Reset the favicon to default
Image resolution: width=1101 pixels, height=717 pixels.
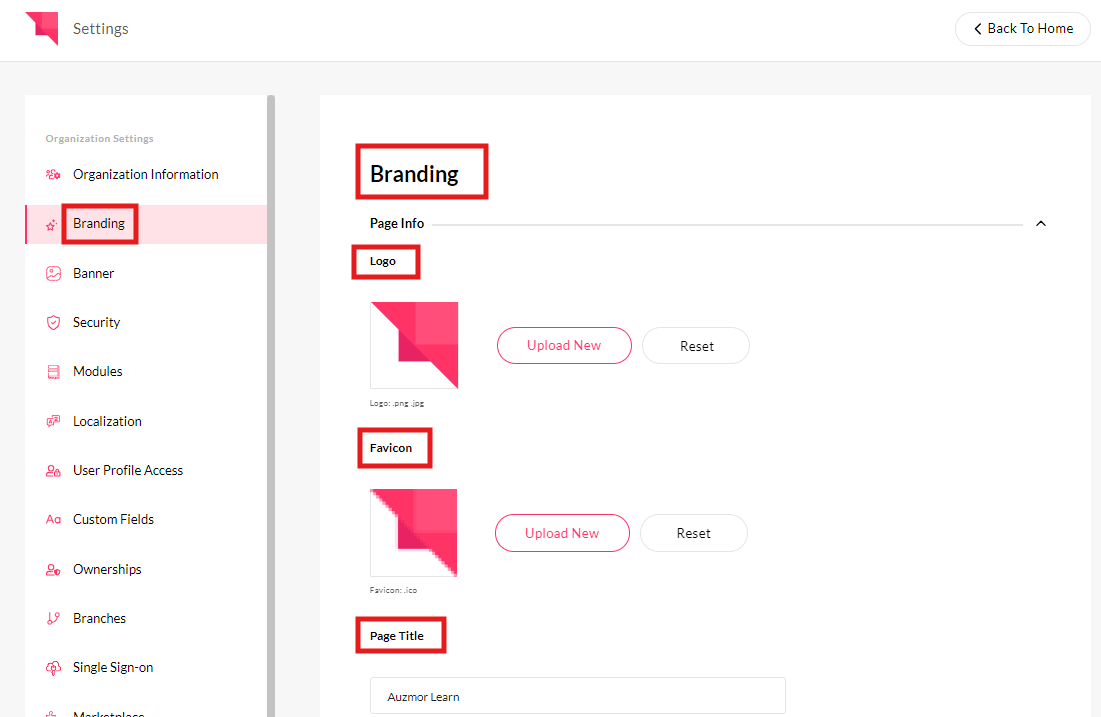[694, 533]
